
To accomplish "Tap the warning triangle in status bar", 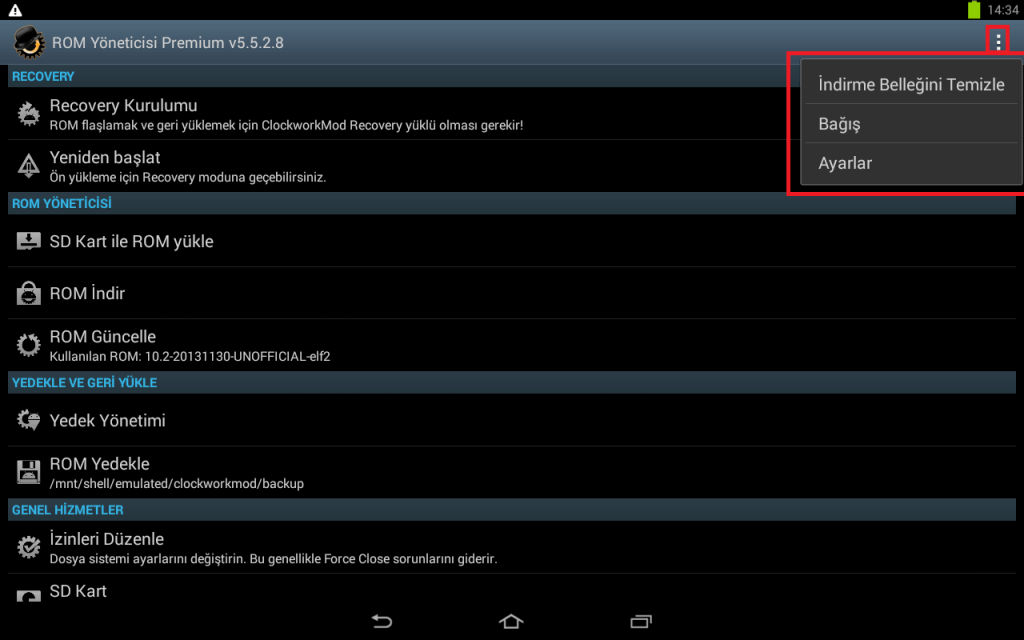I will [15, 10].
